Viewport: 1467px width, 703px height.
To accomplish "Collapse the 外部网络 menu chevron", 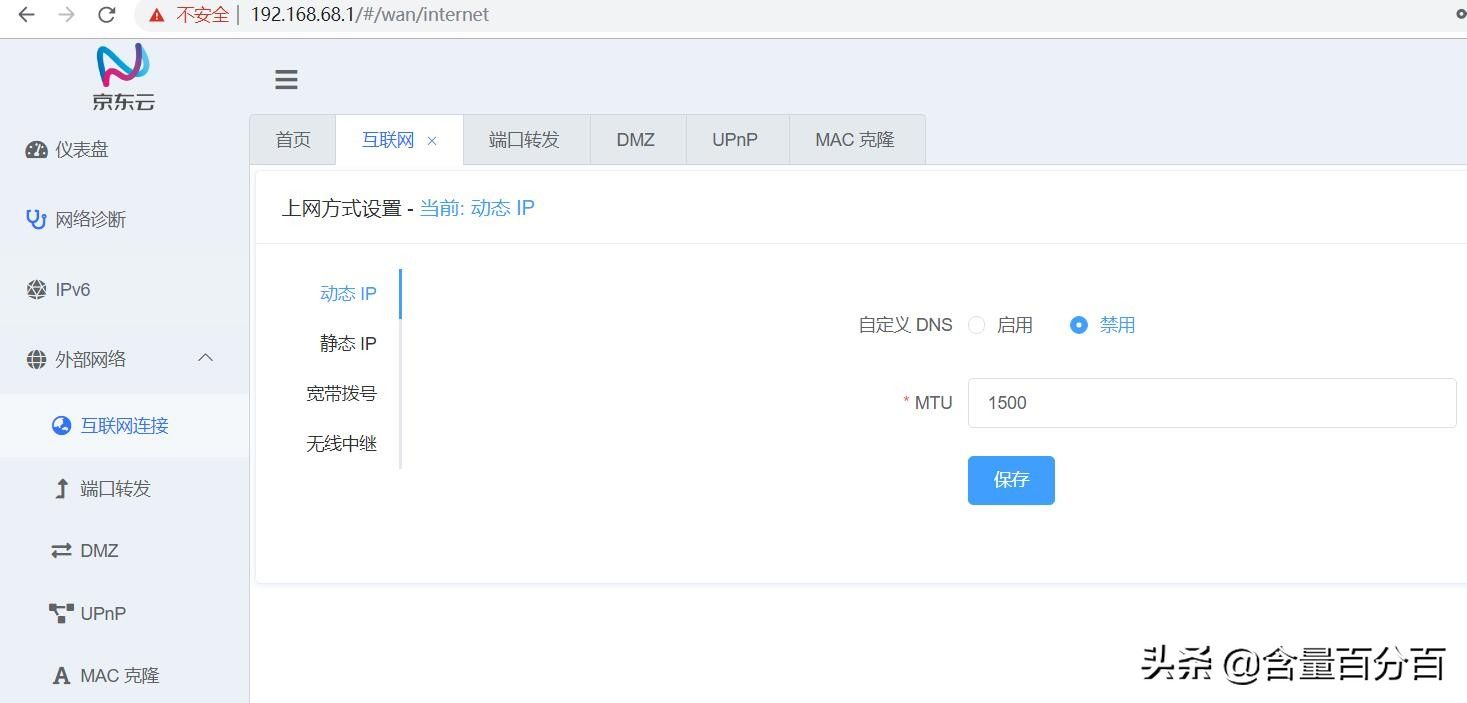I will tap(206, 358).
